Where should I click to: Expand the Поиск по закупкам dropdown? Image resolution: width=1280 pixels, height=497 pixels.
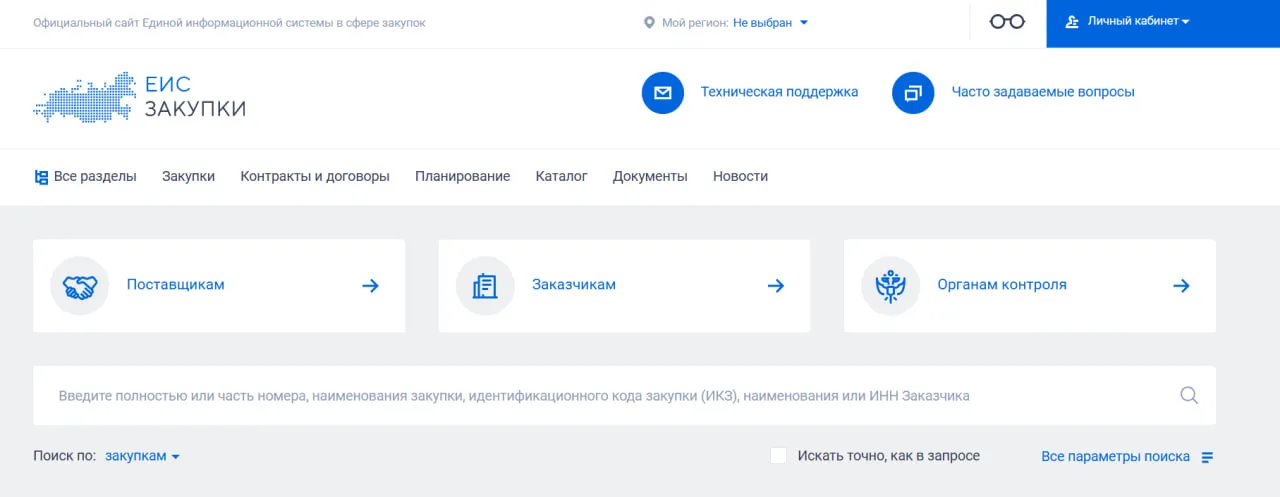(x=142, y=456)
